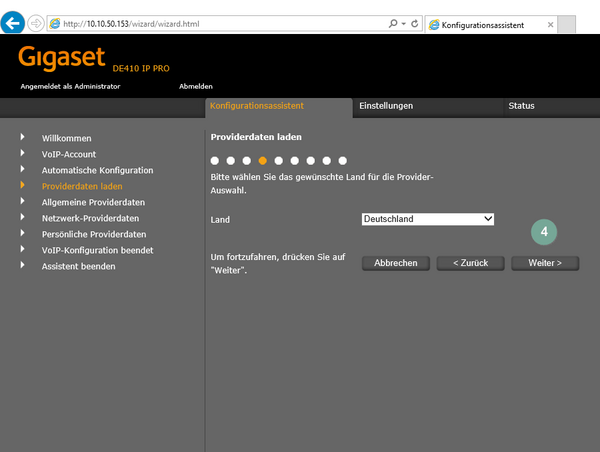Click the Abbrechen button
Viewport: 600px width, 452px height.
pyautogui.click(x=395, y=263)
